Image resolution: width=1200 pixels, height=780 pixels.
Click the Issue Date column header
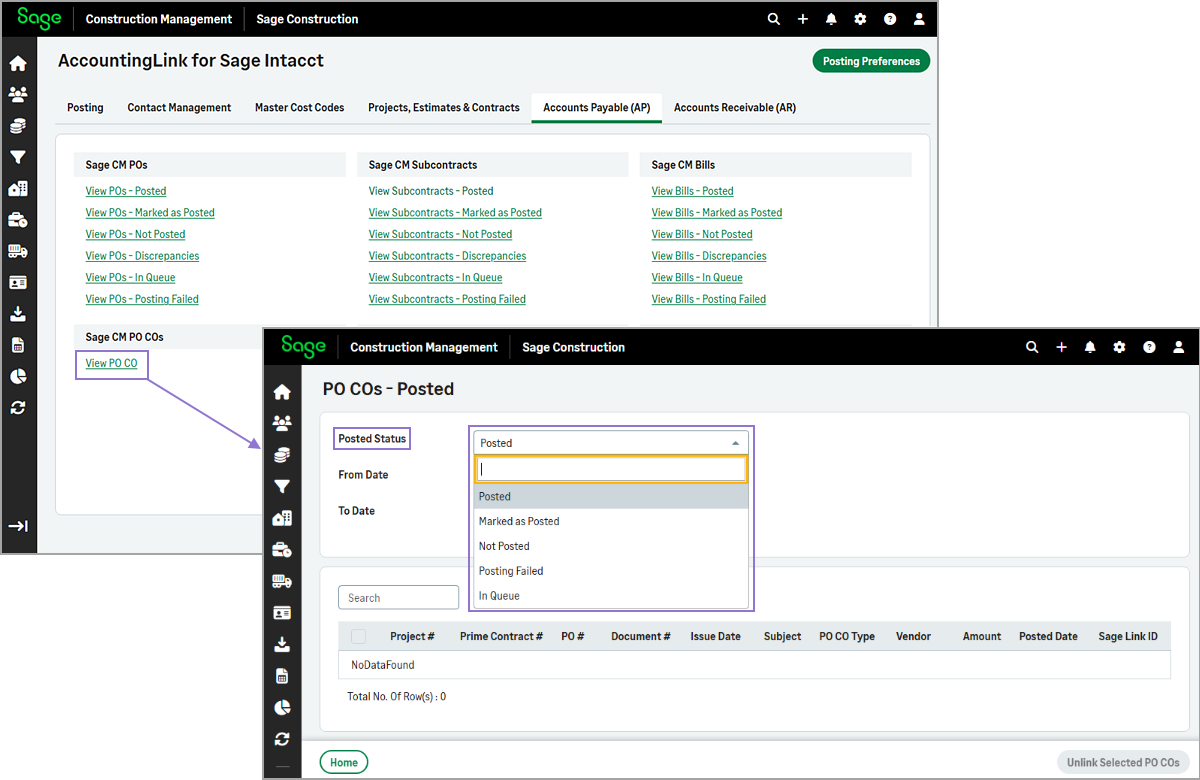click(715, 636)
